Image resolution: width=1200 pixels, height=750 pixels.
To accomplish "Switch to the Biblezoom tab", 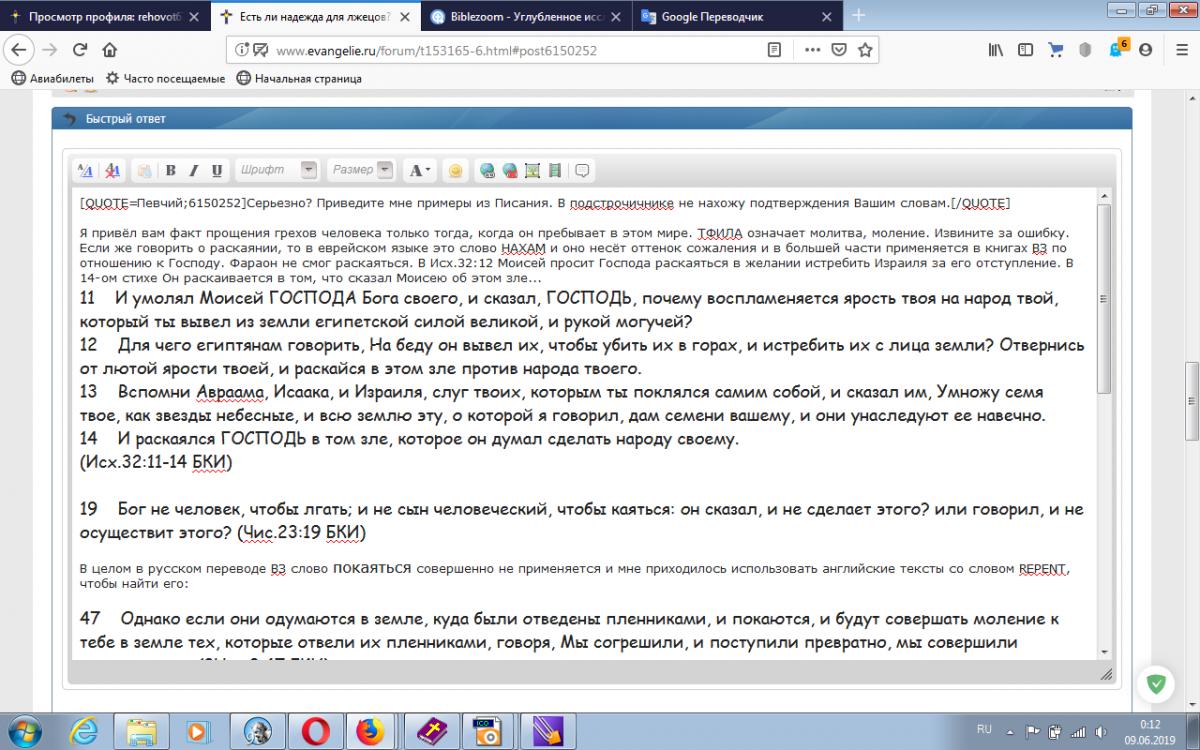I will pos(520,16).
